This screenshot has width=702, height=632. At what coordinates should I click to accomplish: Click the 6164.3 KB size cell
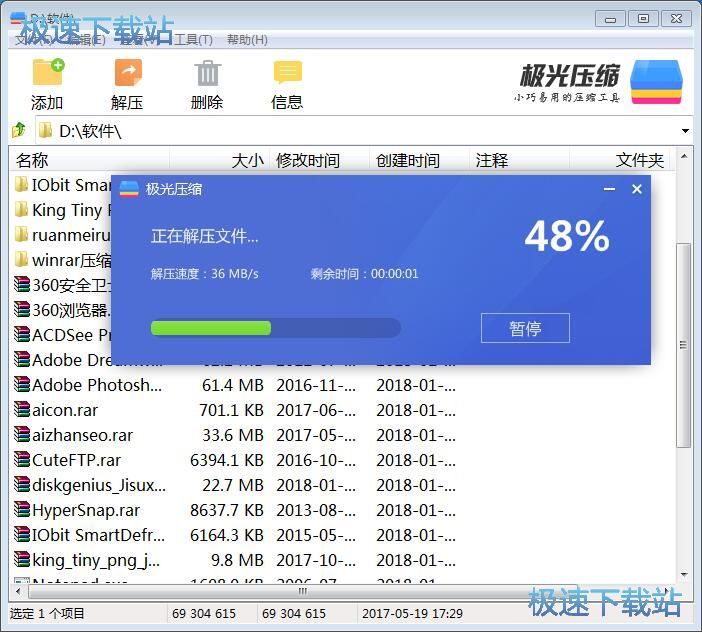coord(227,535)
